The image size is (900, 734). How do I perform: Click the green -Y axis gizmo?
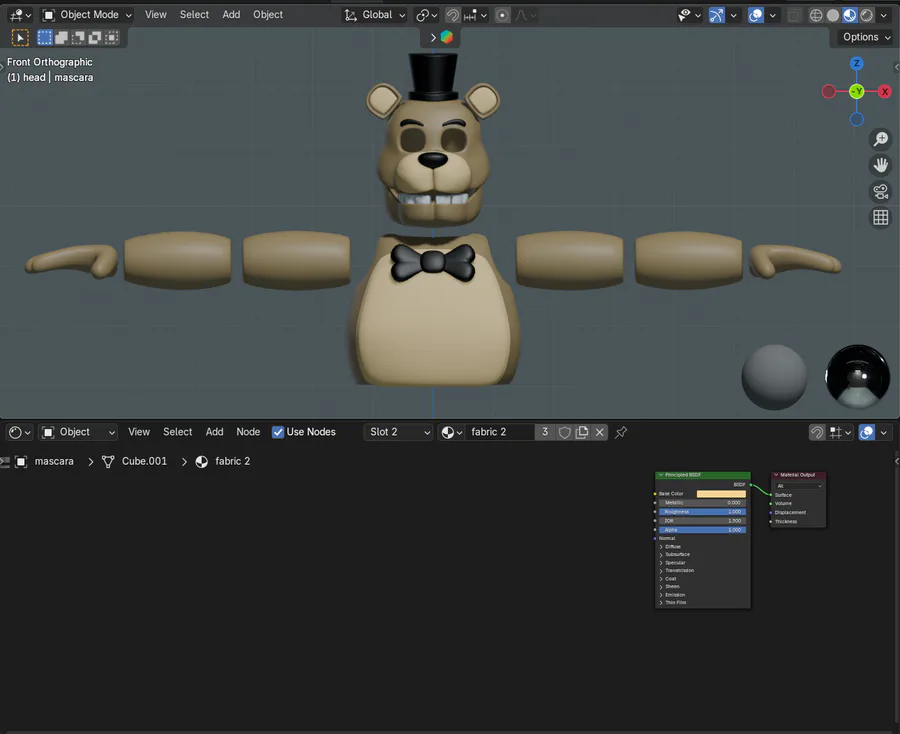click(x=856, y=91)
